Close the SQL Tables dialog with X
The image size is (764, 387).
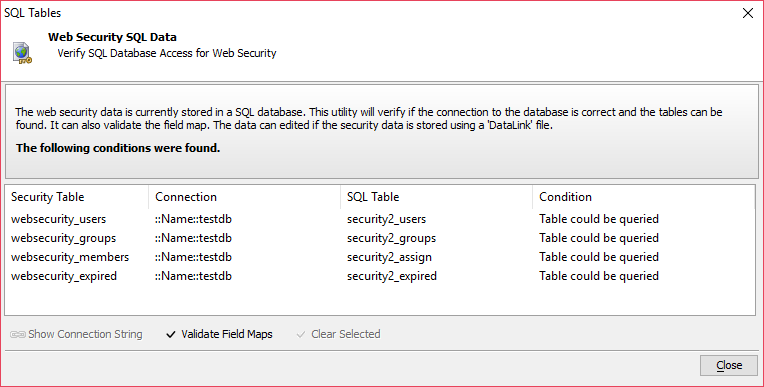pos(747,13)
